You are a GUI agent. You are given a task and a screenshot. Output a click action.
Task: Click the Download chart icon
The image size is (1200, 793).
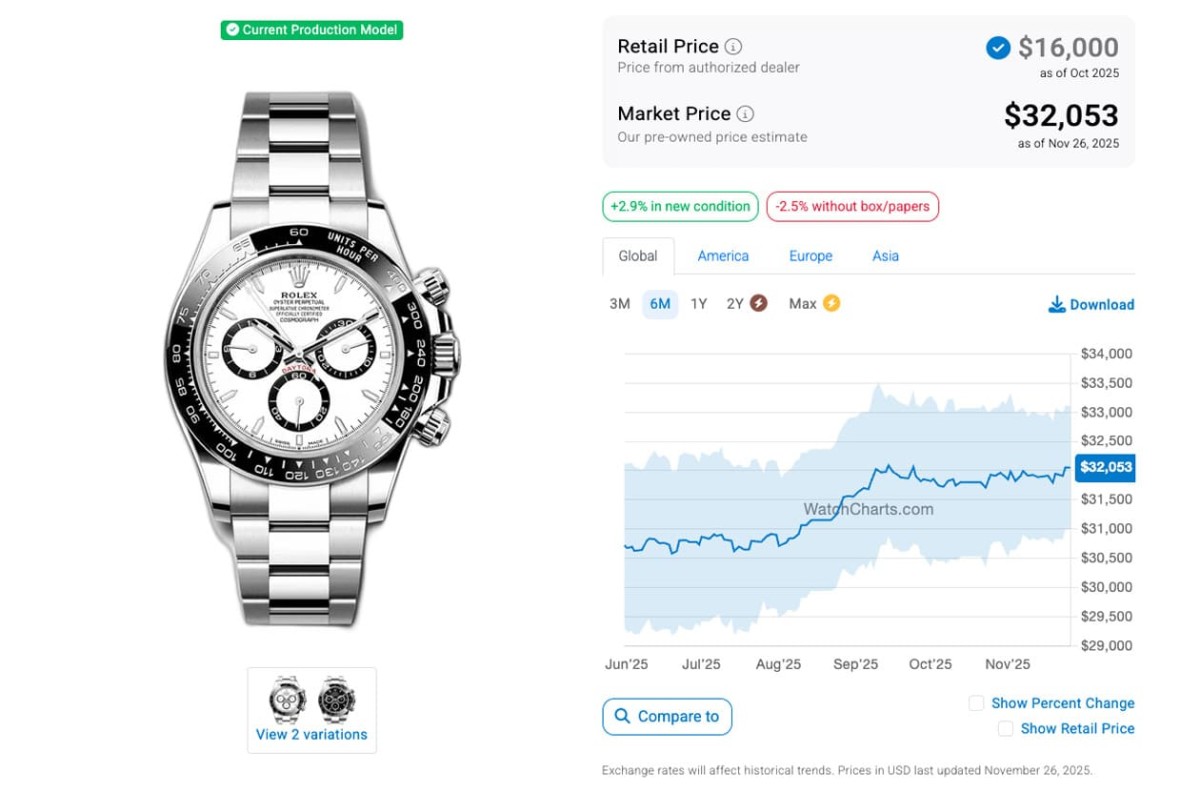[x=1056, y=304]
